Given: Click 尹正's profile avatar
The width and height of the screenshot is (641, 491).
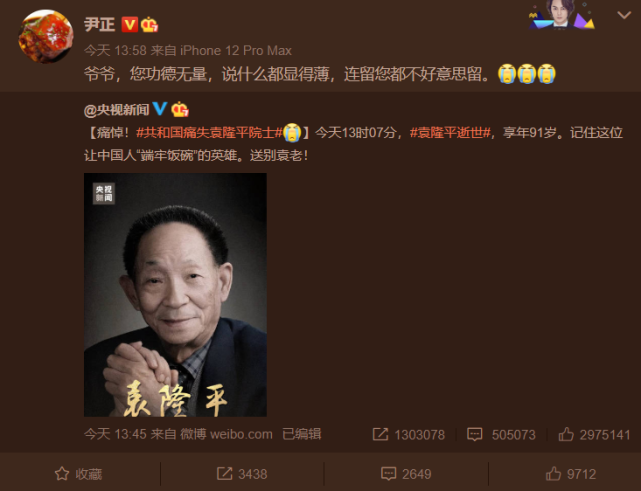Looking at the screenshot, I should pos(46,37).
